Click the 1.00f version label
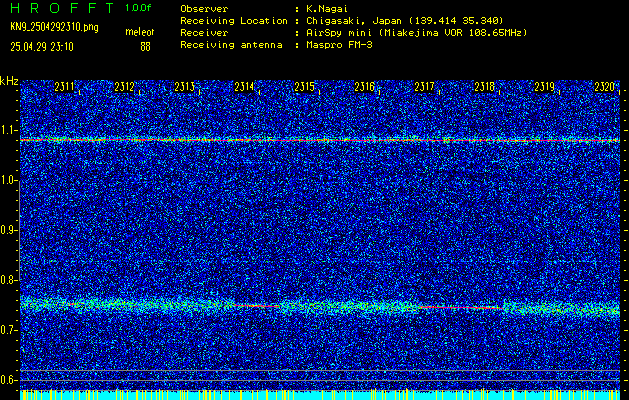Viewport: 629px width, 400px height. [138, 8]
